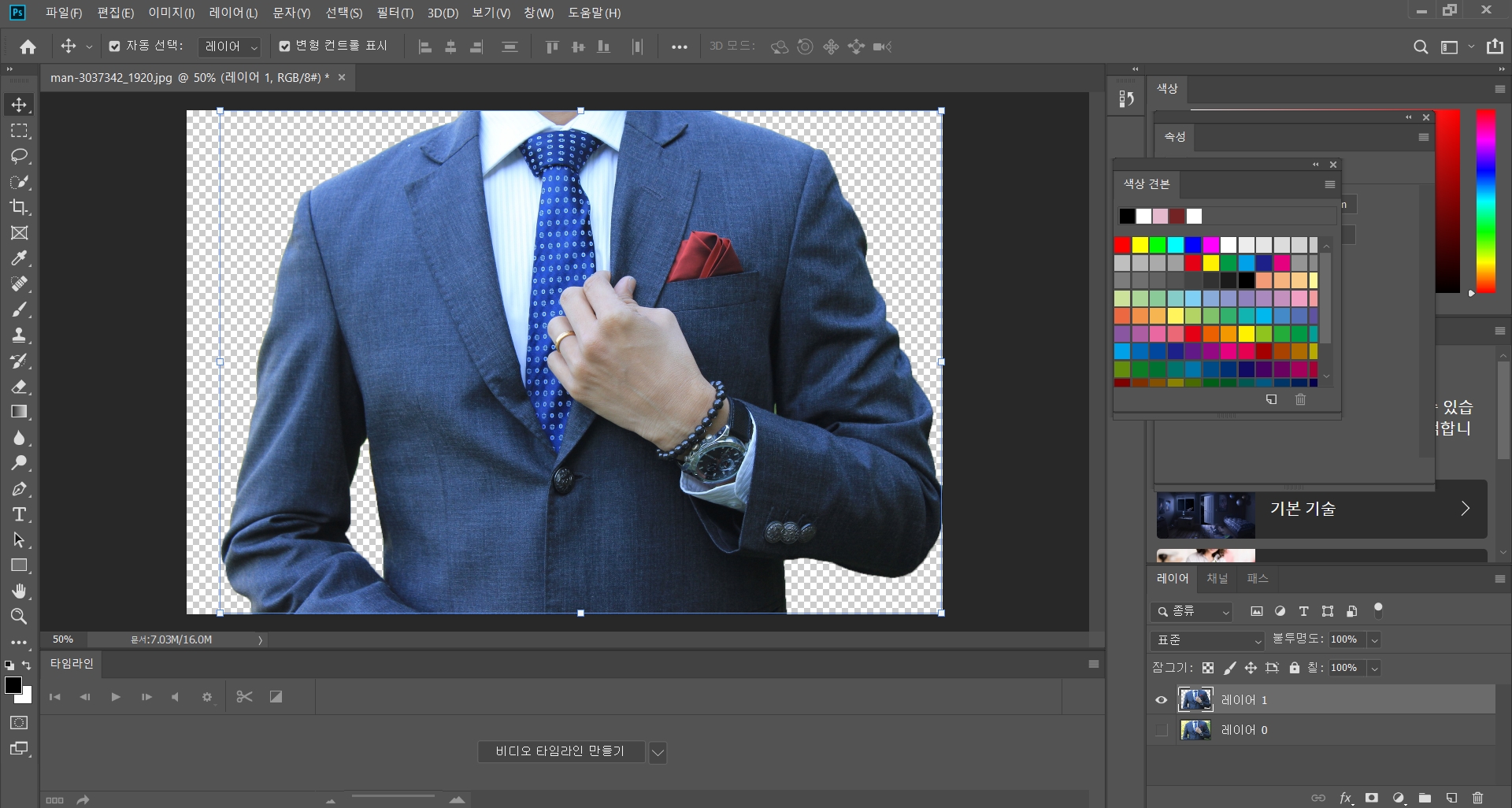Open the 표준 blend mode dropdown

[x=1206, y=640]
